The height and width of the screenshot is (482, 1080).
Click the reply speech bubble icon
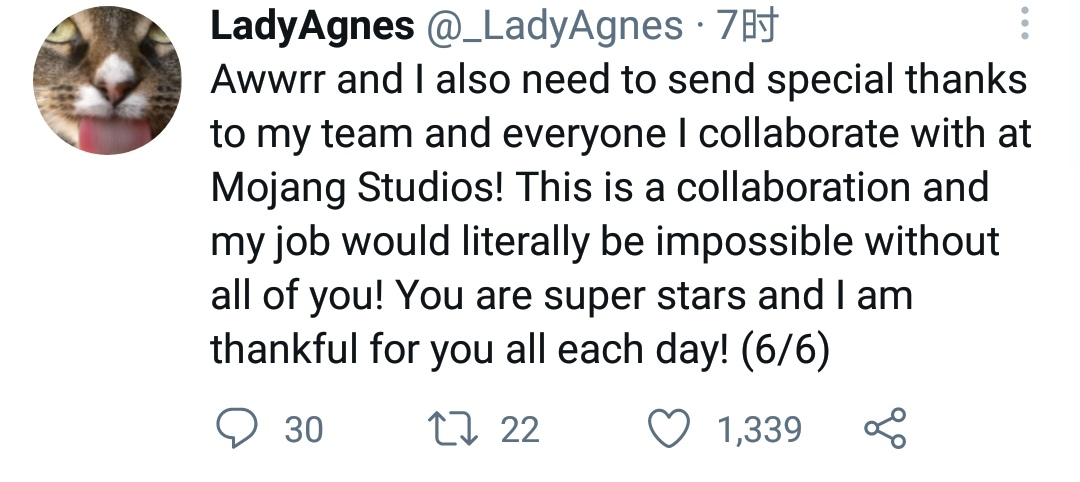[x=238, y=429]
